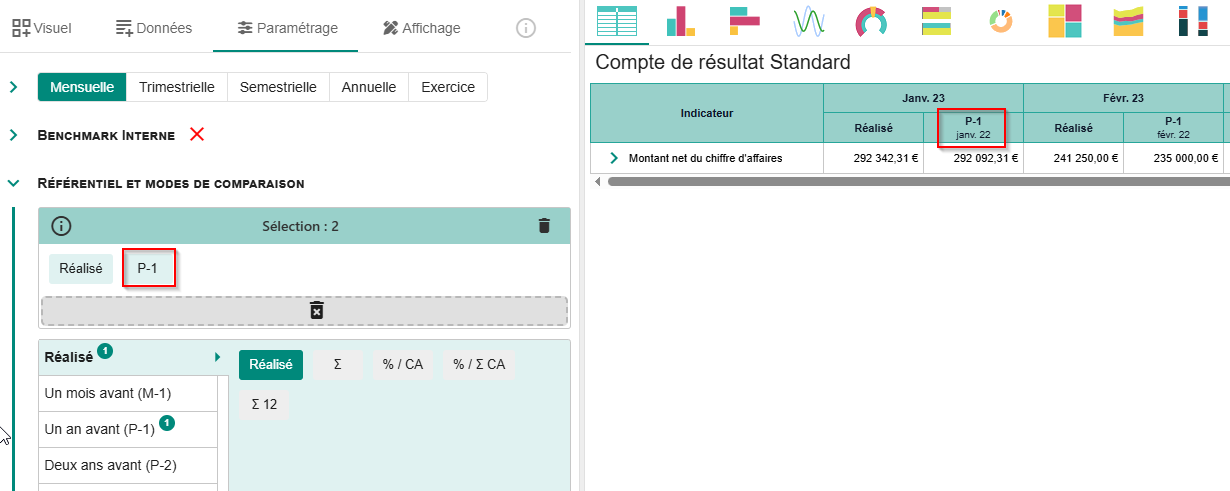Expand the period selection chevron
The image size is (1230, 491).
[14, 87]
